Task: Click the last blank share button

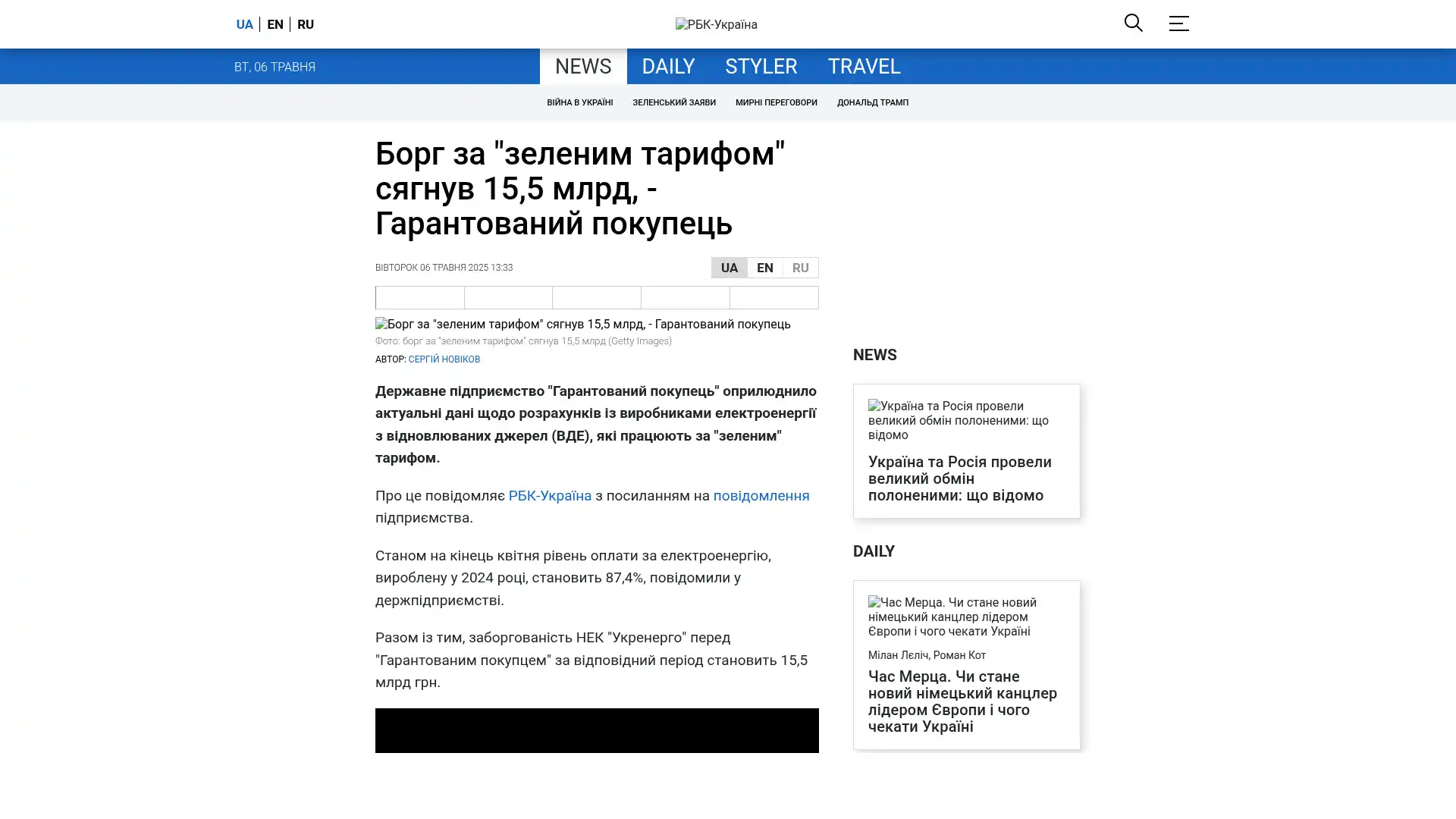Action: pos(773,297)
